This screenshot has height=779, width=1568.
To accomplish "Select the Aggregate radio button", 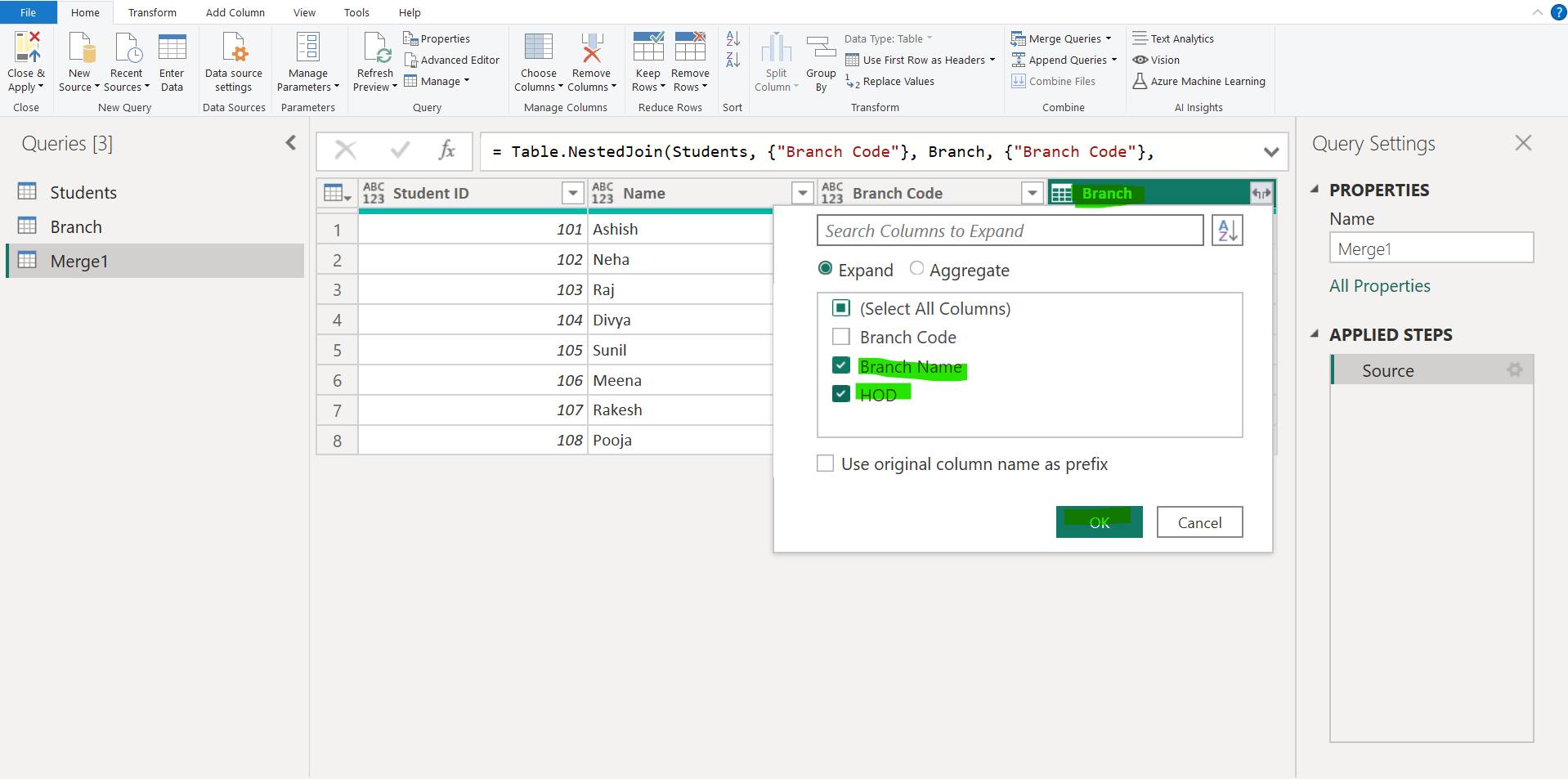I will pyautogui.click(x=916, y=268).
